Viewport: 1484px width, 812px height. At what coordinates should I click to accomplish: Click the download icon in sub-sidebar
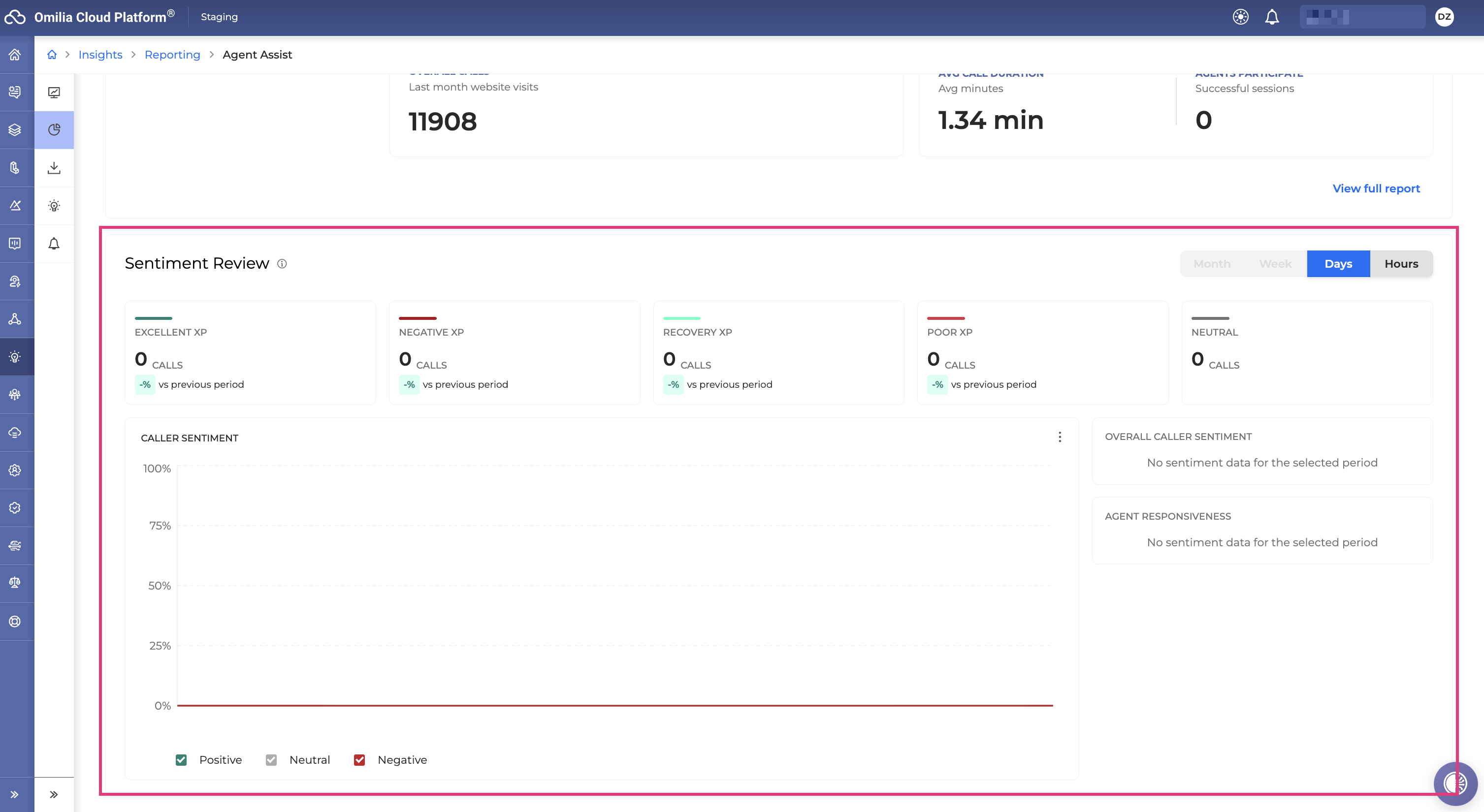click(x=54, y=168)
